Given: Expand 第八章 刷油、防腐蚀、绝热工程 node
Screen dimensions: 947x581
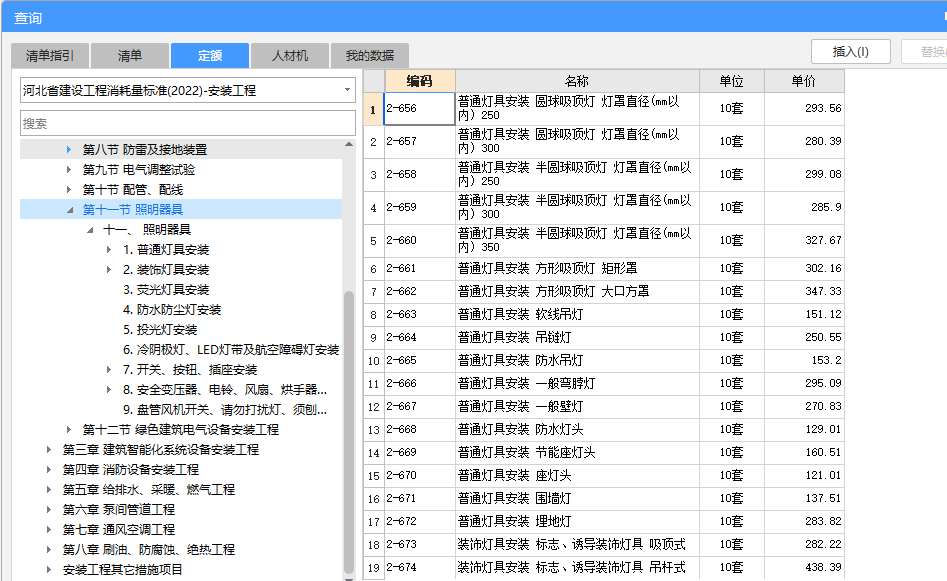Looking at the screenshot, I should 49,550.
